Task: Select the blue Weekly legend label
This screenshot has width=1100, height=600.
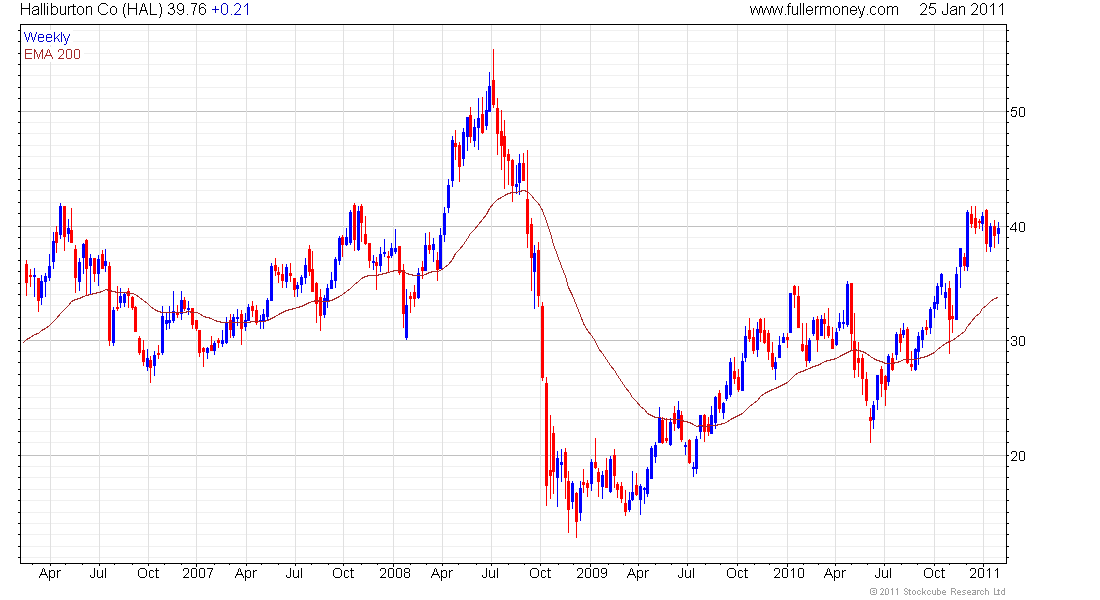Action: pyautogui.click(x=47, y=37)
